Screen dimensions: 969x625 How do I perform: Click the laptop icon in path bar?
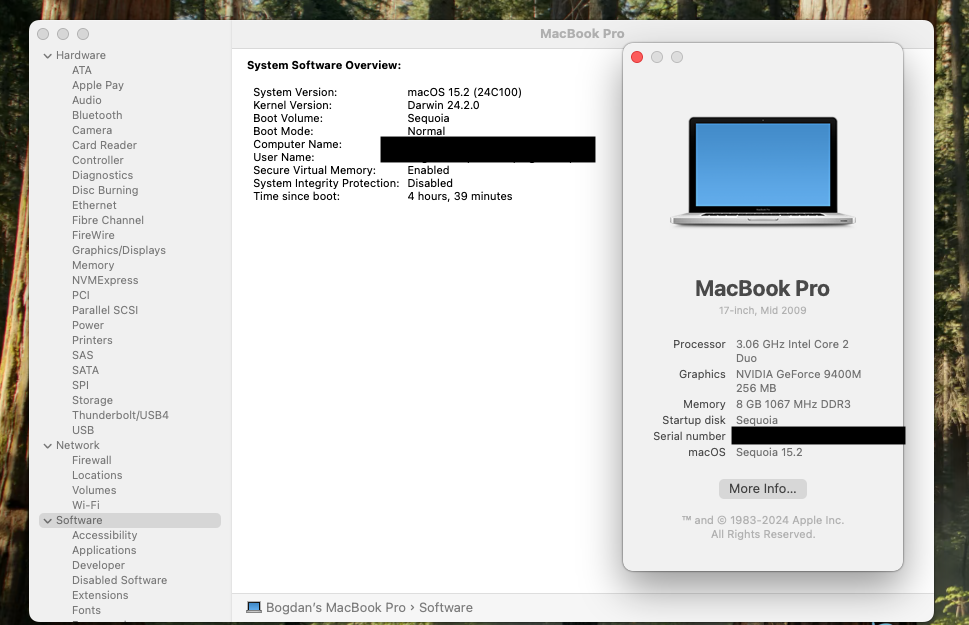tap(253, 608)
